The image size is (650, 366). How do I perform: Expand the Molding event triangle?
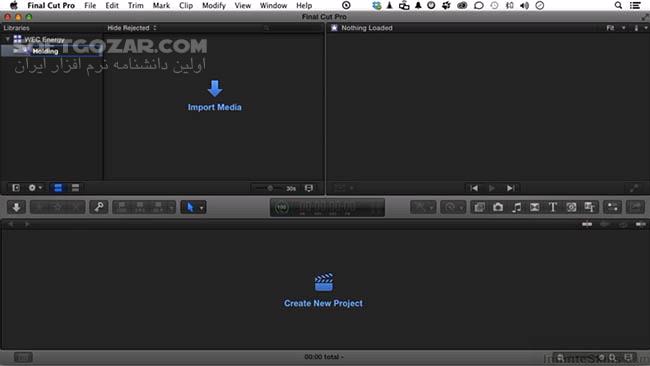point(16,51)
